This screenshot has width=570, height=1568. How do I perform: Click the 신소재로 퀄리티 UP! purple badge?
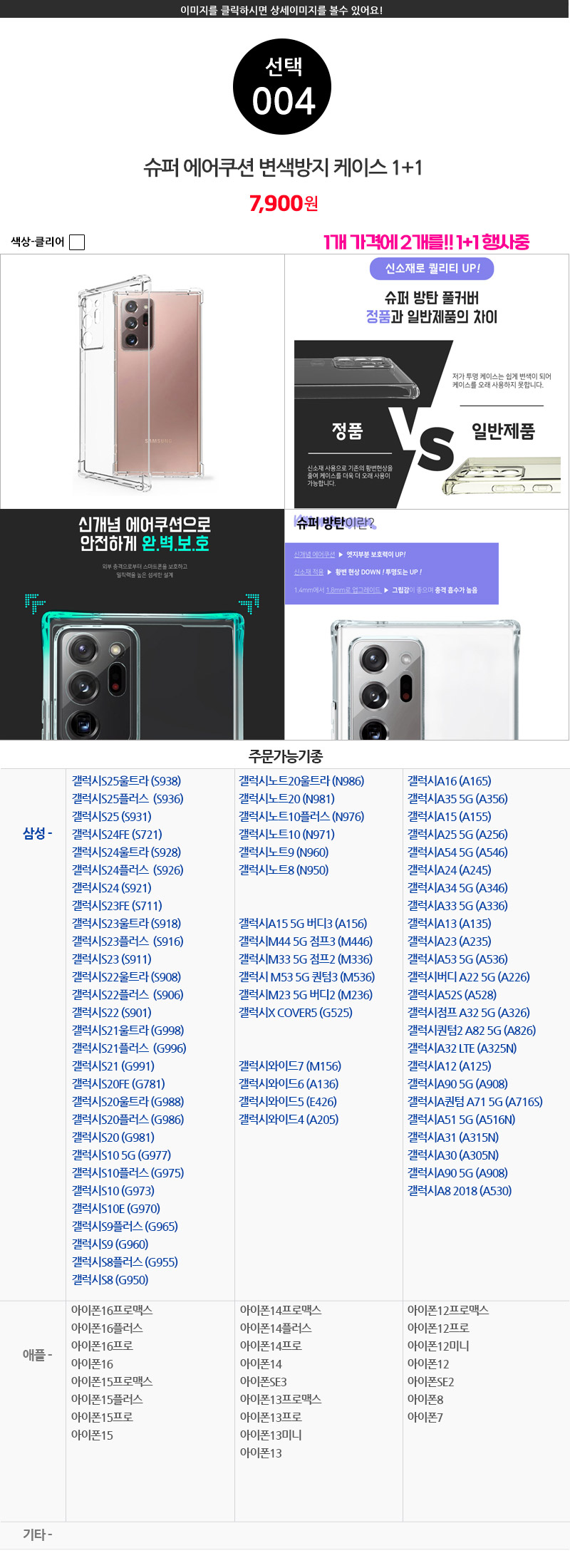tap(432, 269)
